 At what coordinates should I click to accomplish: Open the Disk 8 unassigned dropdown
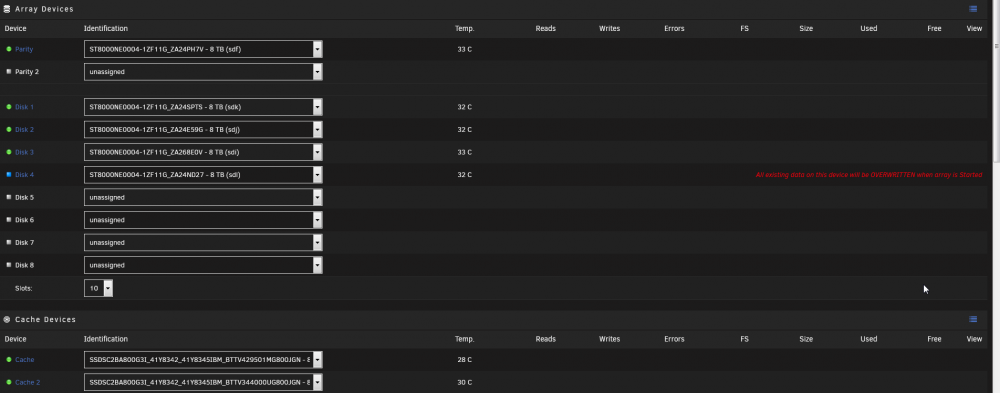coord(203,265)
